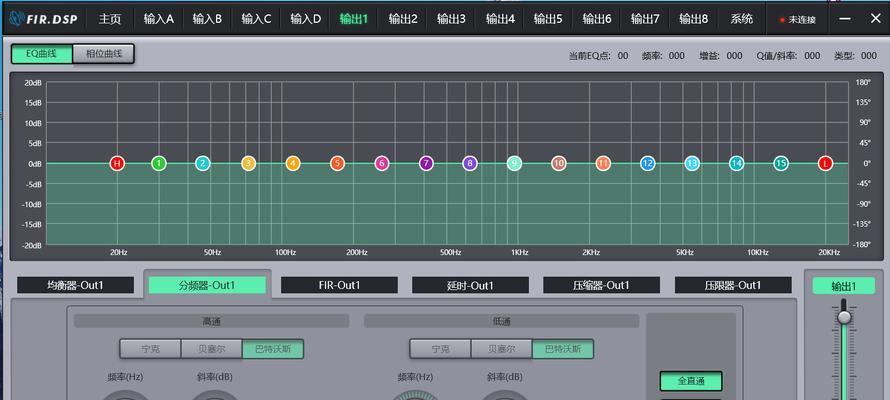
Task: Close the FIR.DSP window
Action: [x=875, y=18]
